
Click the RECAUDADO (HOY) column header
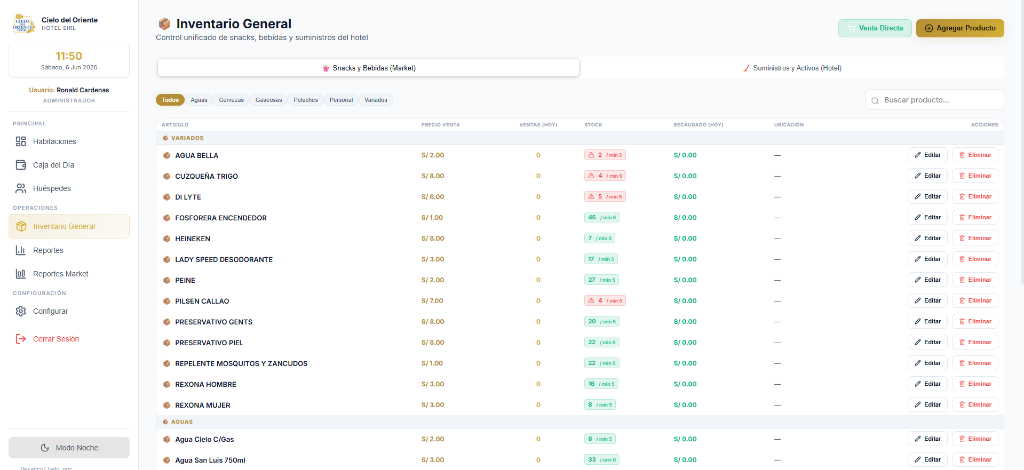(x=698, y=125)
